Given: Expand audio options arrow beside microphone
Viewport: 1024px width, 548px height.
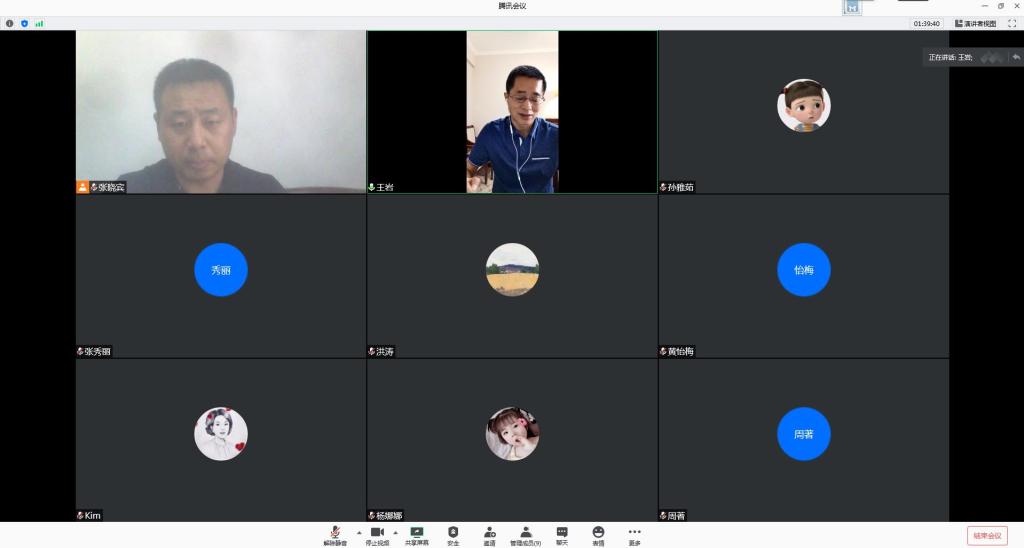Looking at the screenshot, I should click(358, 532).
